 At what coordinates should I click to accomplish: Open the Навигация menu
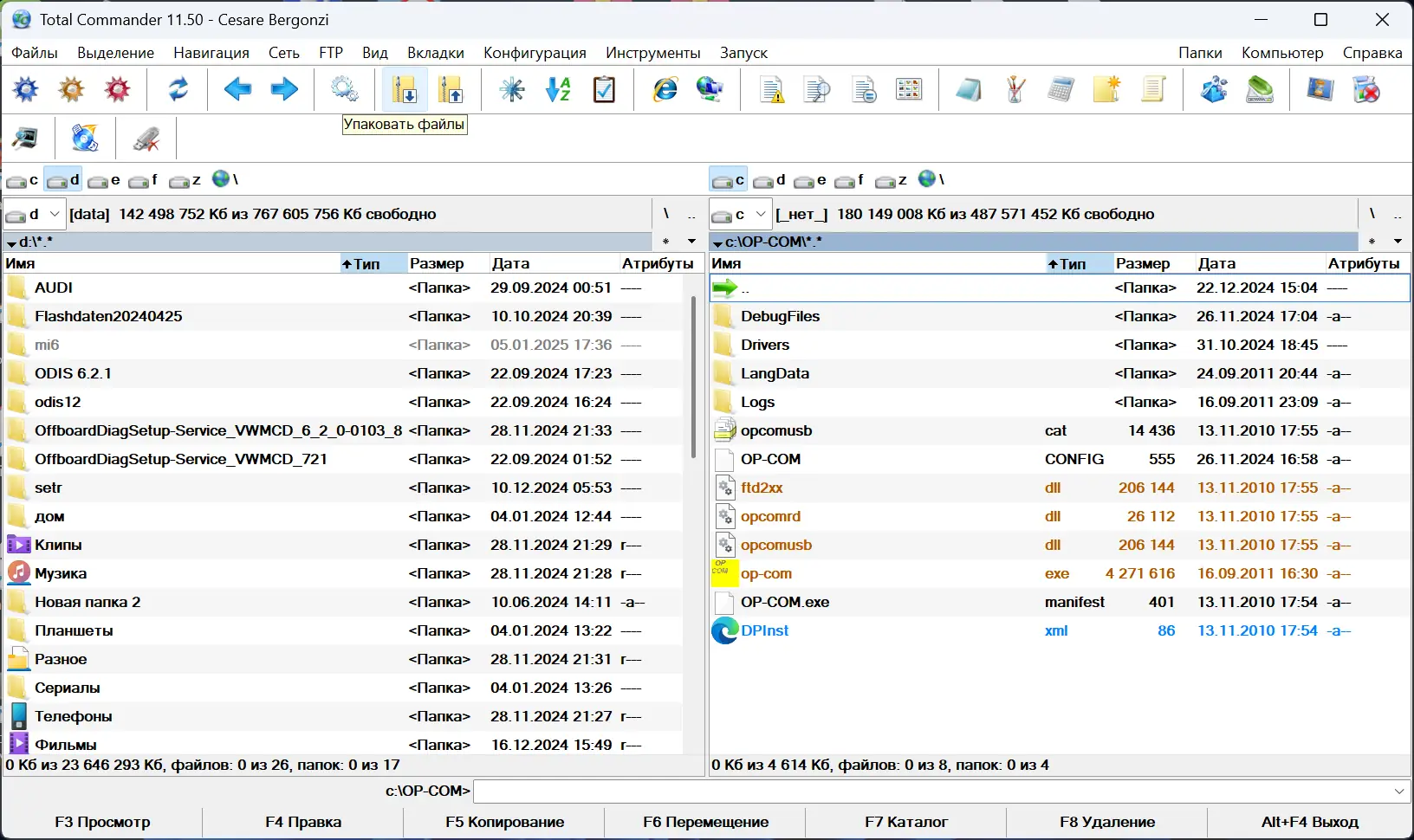click(x=211, y=53)
